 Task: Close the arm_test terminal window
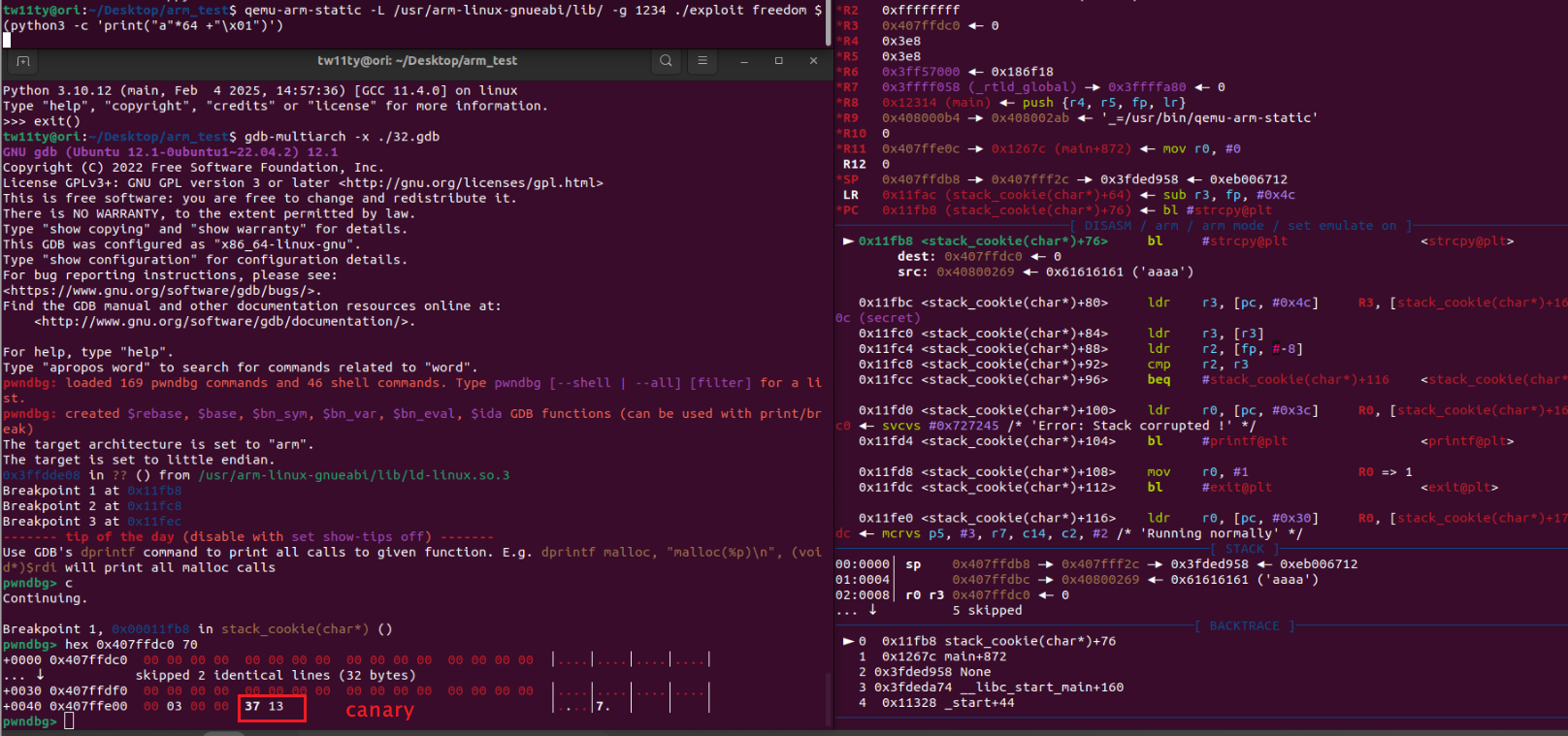(813, 61)
